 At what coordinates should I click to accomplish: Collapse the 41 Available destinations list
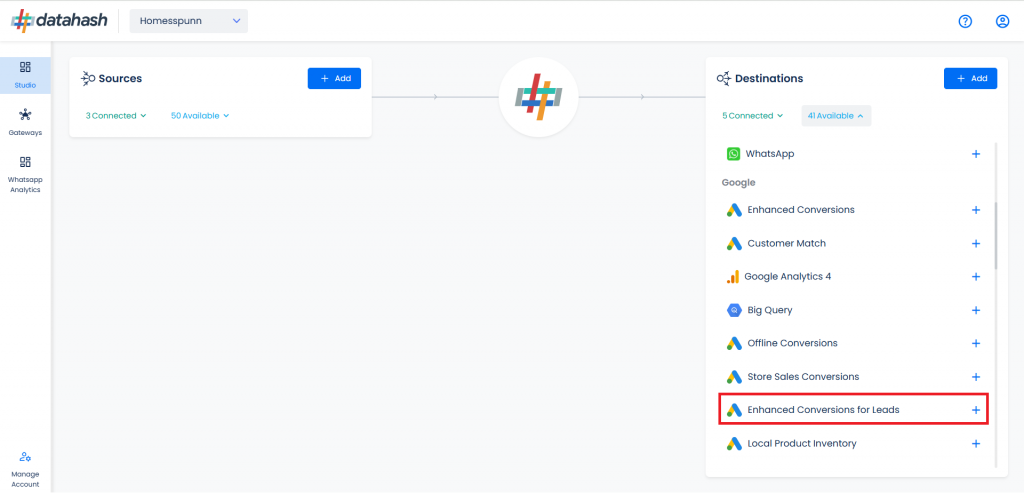click(836, 116)
